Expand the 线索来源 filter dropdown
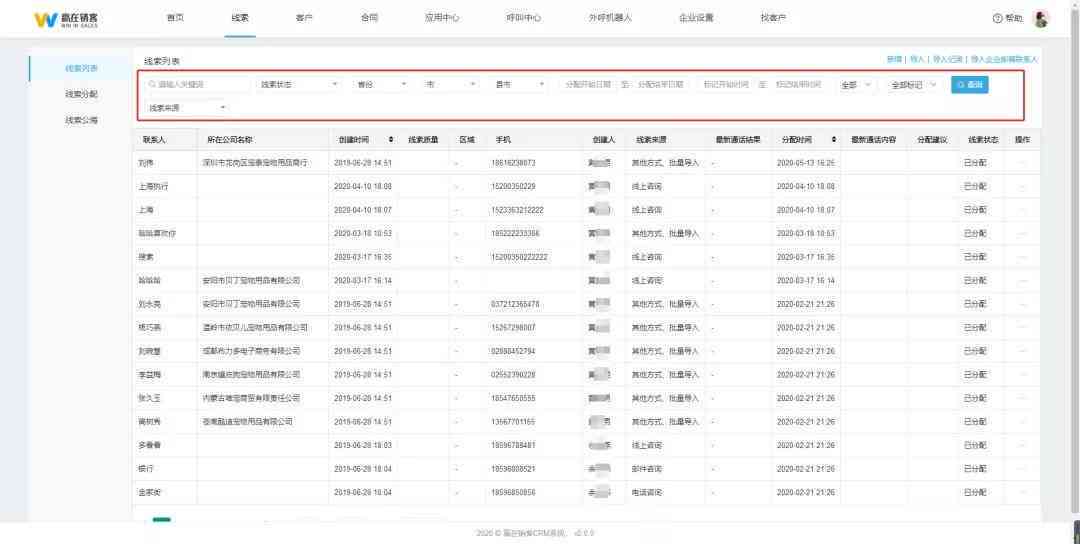Screen dimensions: 1080x544 coord(187,108)
